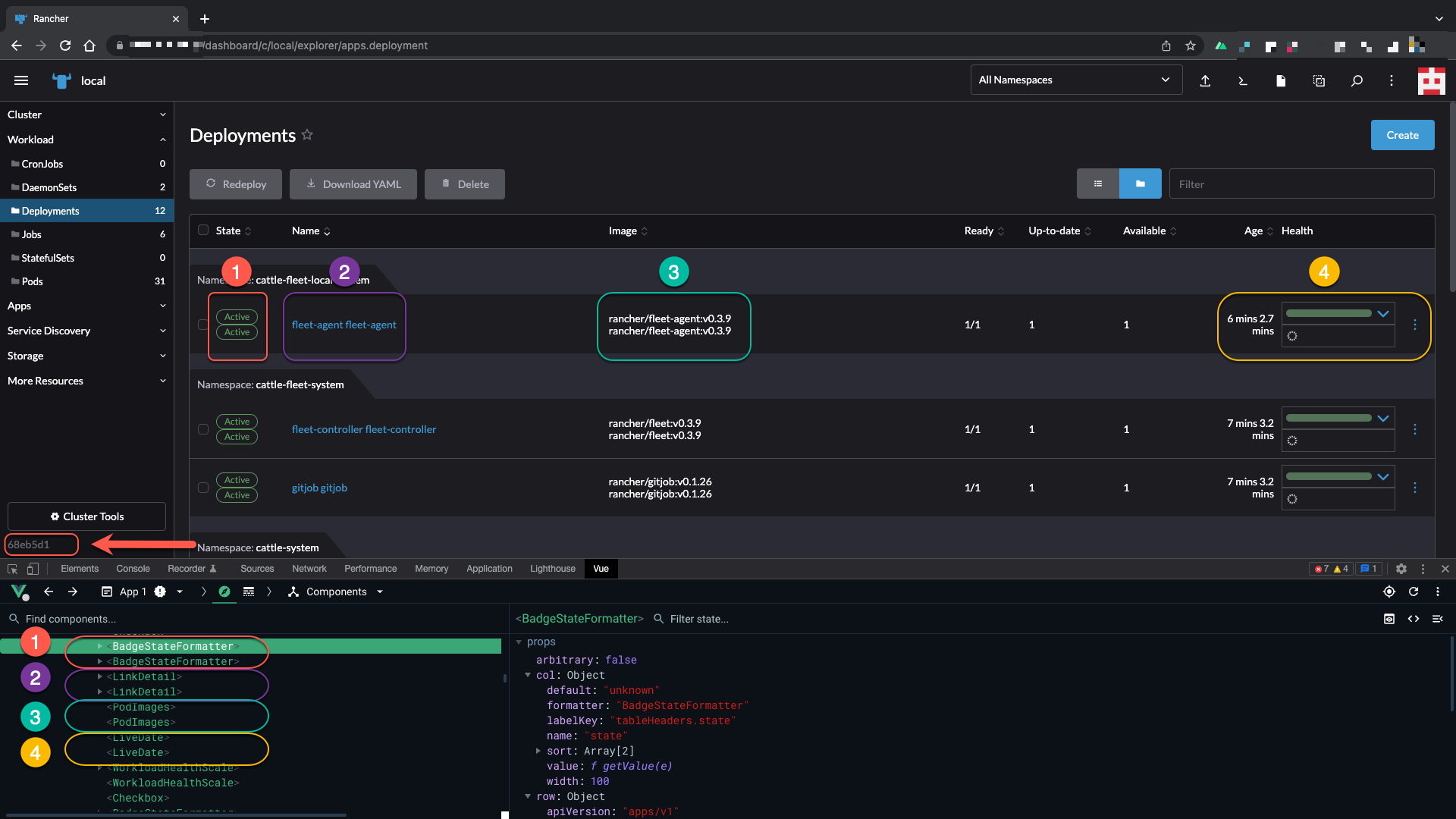Check the fleet-controller row checkbox
The height and width of the screenshot is (819, 1456).
202,429
